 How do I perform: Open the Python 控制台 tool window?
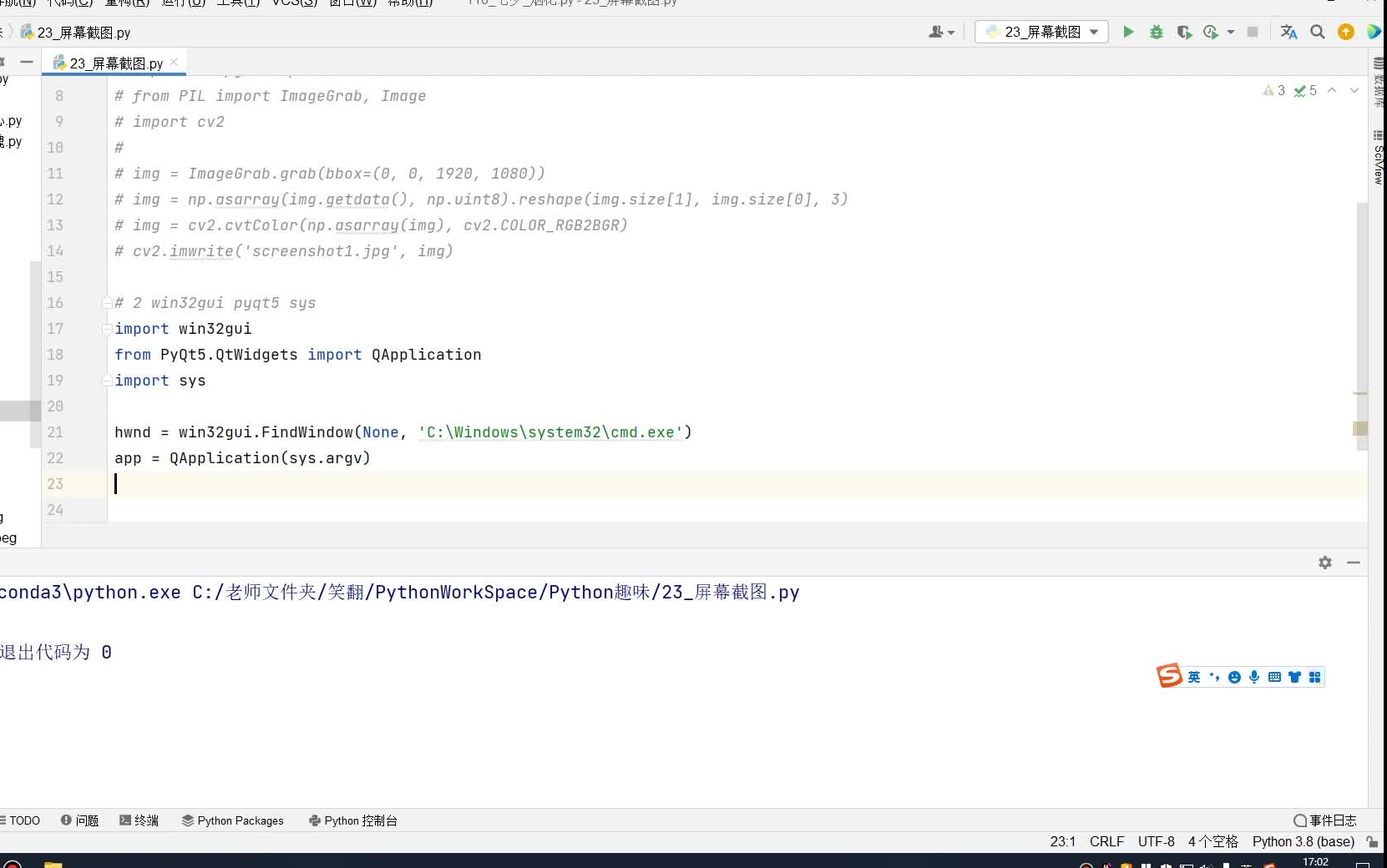353,820
